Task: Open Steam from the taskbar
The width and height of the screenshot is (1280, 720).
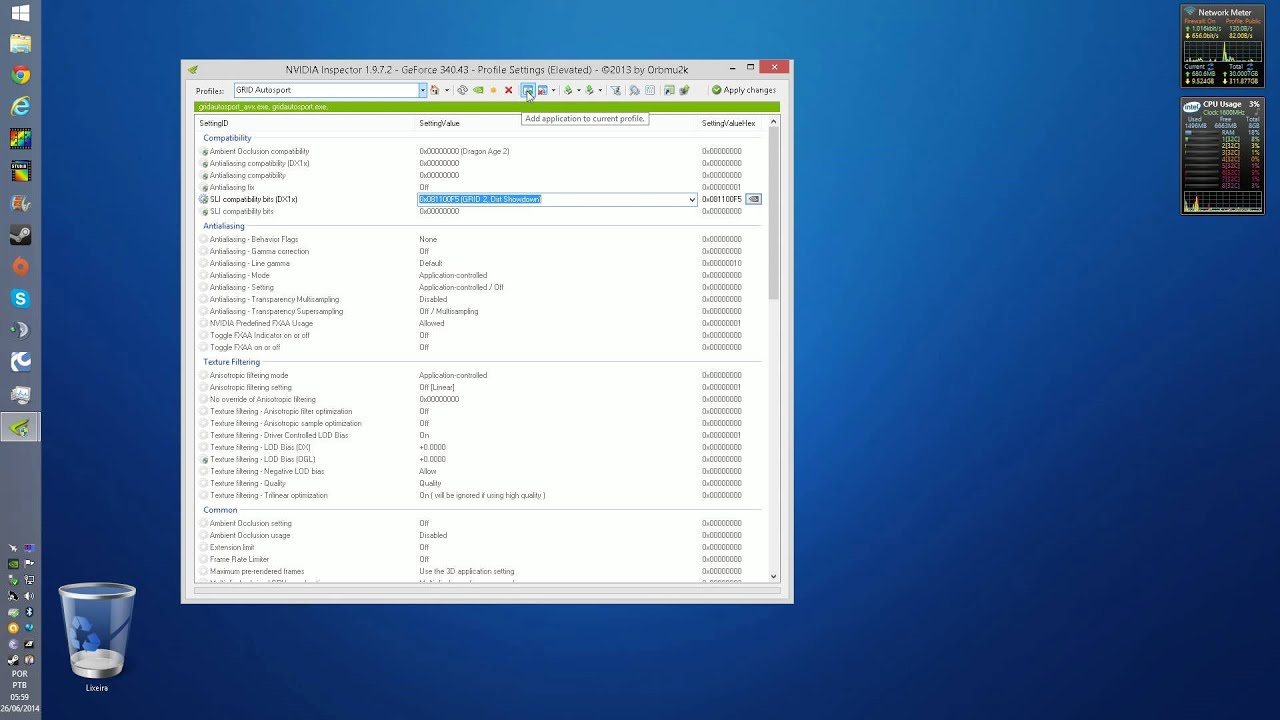Action: click(20, 235)
